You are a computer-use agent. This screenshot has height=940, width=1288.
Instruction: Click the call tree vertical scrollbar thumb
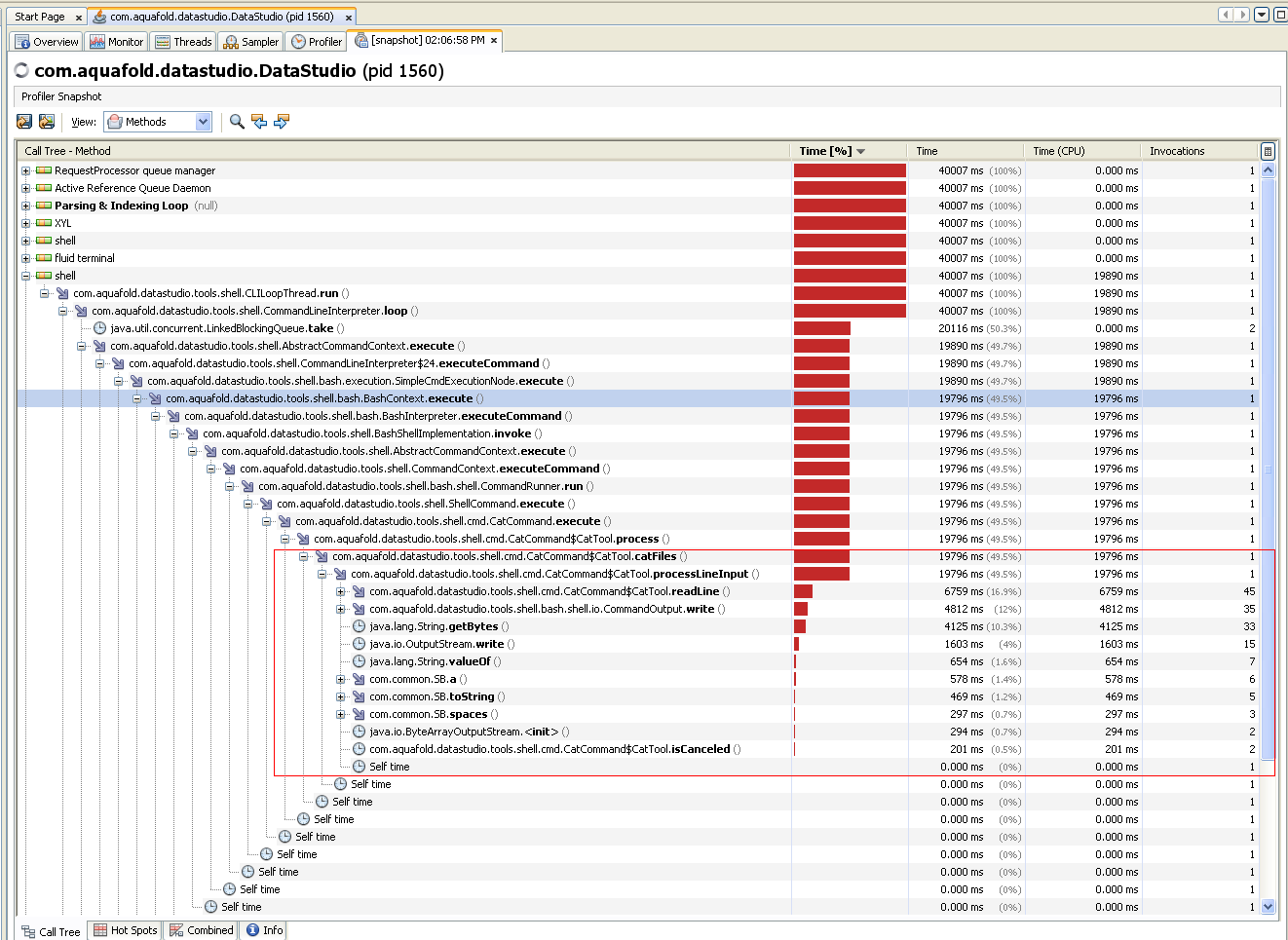point(1268,468)
